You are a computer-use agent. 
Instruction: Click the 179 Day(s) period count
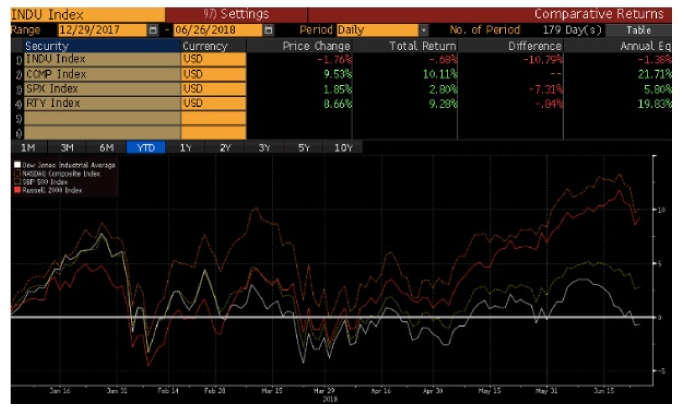point(572,30)
